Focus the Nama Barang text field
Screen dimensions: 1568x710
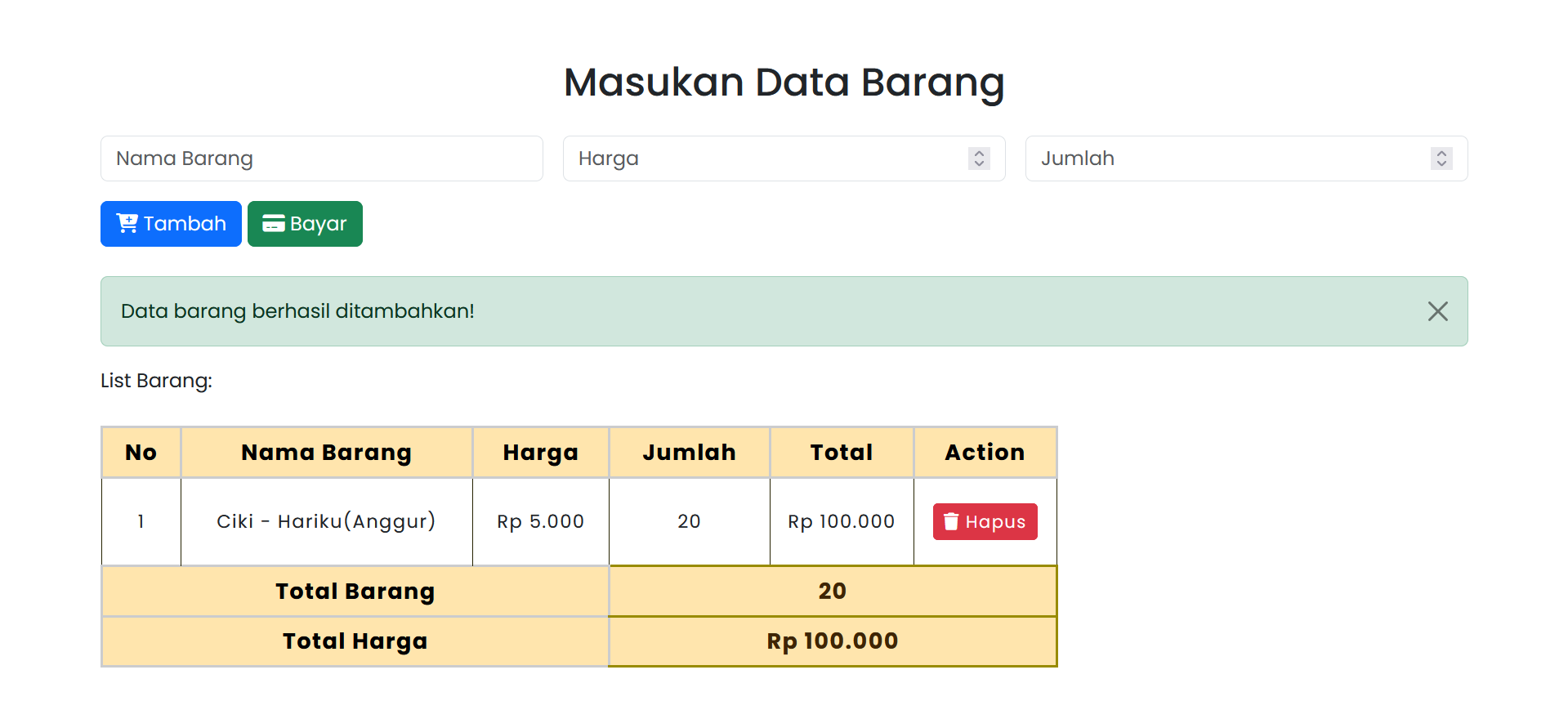321,159
